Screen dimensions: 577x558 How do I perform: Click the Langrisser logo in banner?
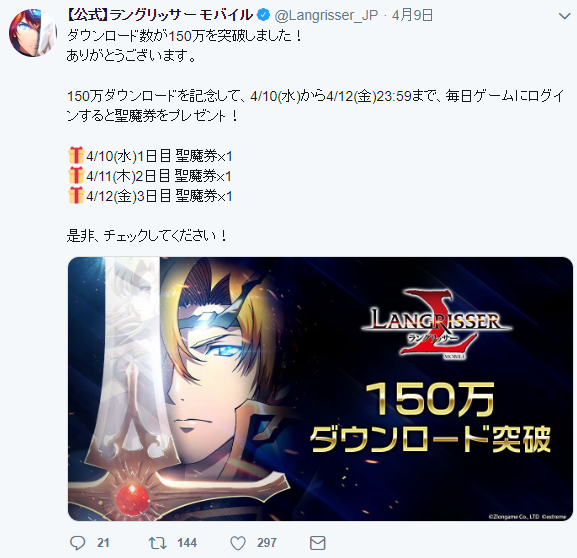point(437,324)
